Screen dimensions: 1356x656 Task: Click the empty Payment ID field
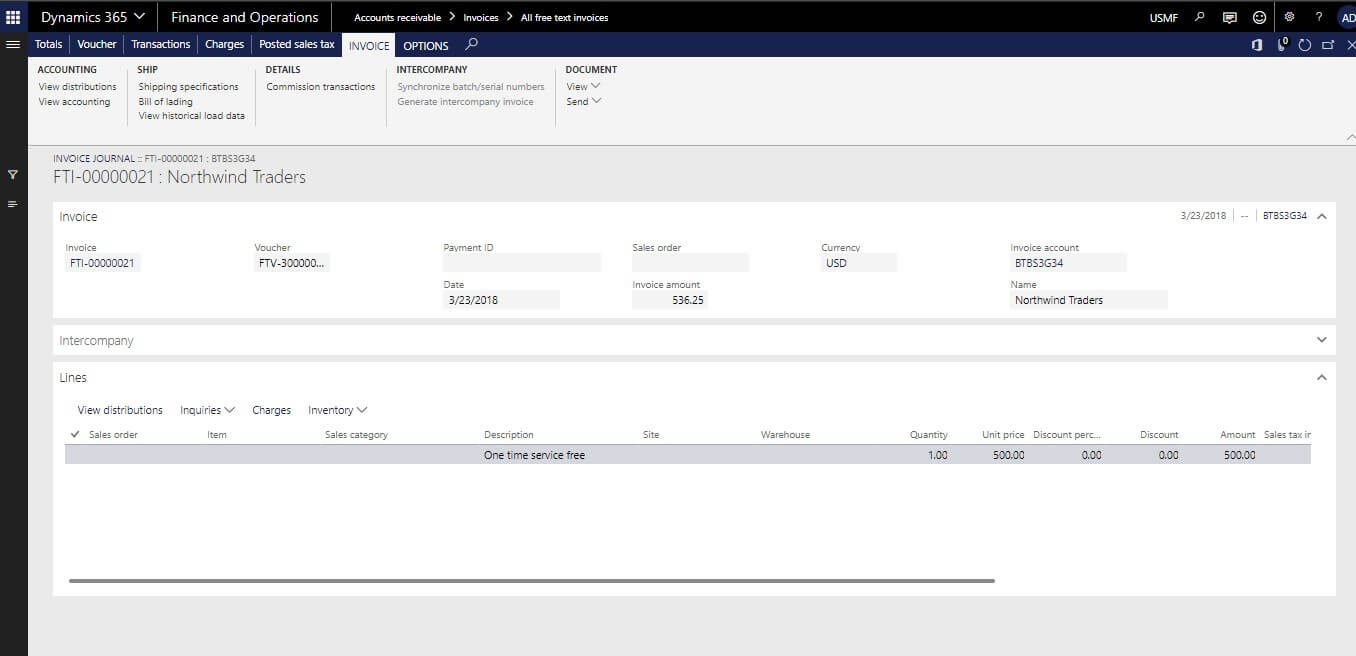click(x=522, y=263)
